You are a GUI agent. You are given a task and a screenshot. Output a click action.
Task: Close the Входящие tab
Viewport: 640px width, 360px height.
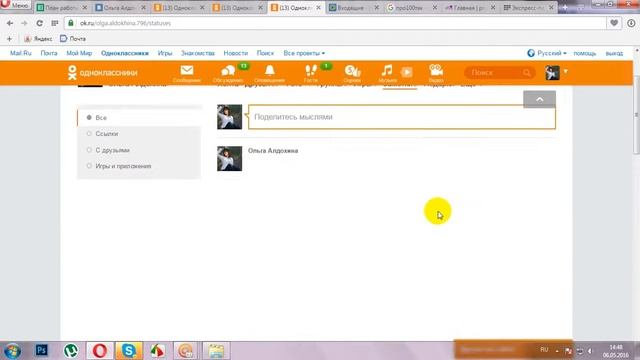[x=376, y=8]
